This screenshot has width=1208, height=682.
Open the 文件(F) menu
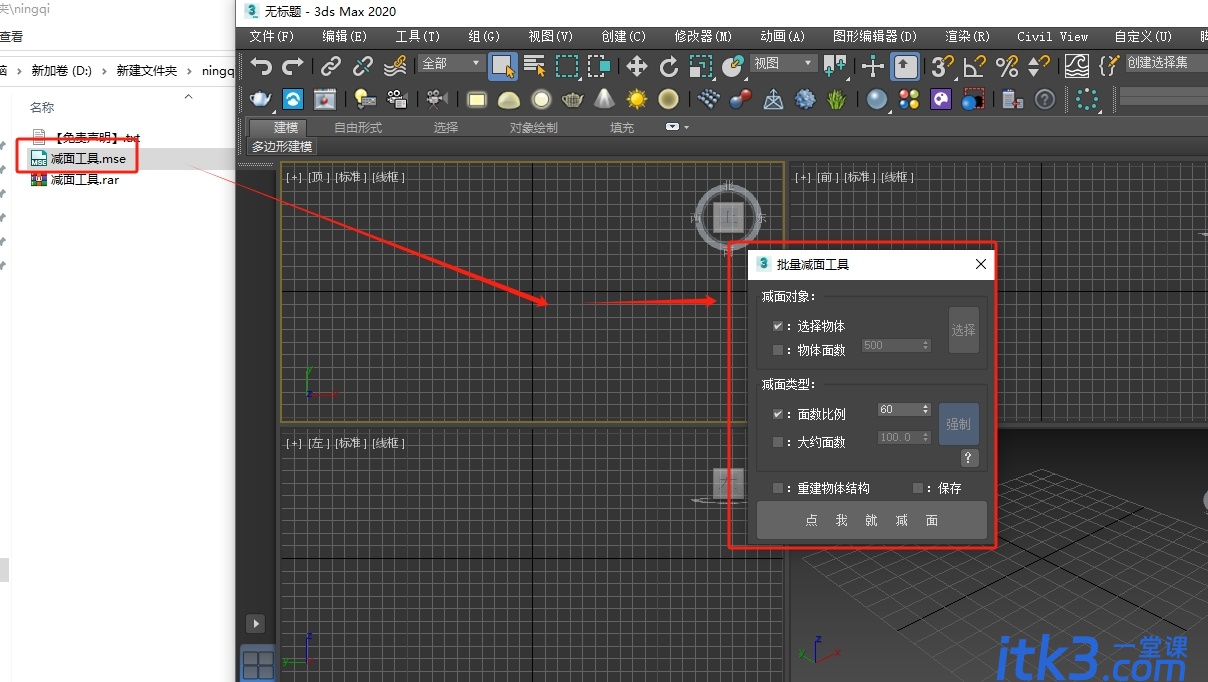click(x=272, y=36)
